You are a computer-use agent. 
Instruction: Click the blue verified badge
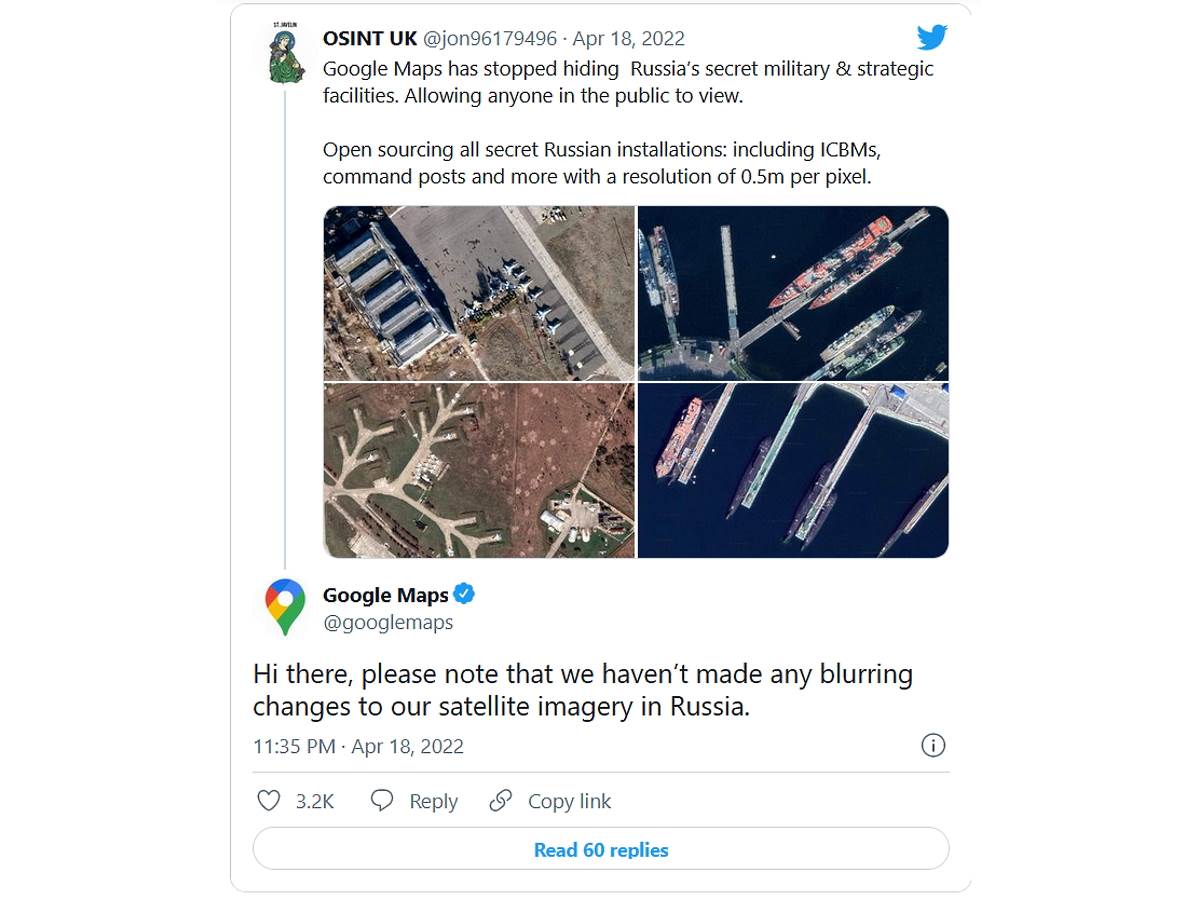click(464, 594)
